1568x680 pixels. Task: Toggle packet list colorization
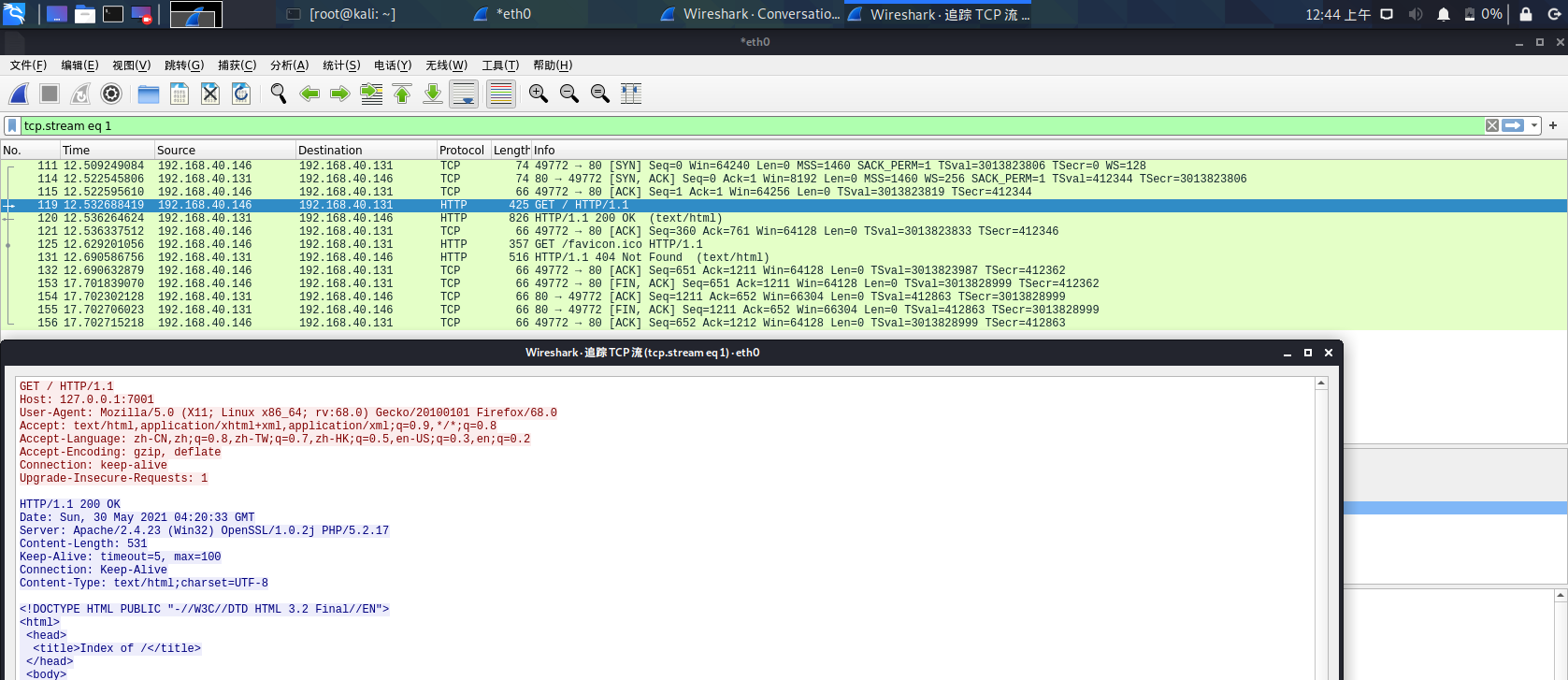[501, 94]
